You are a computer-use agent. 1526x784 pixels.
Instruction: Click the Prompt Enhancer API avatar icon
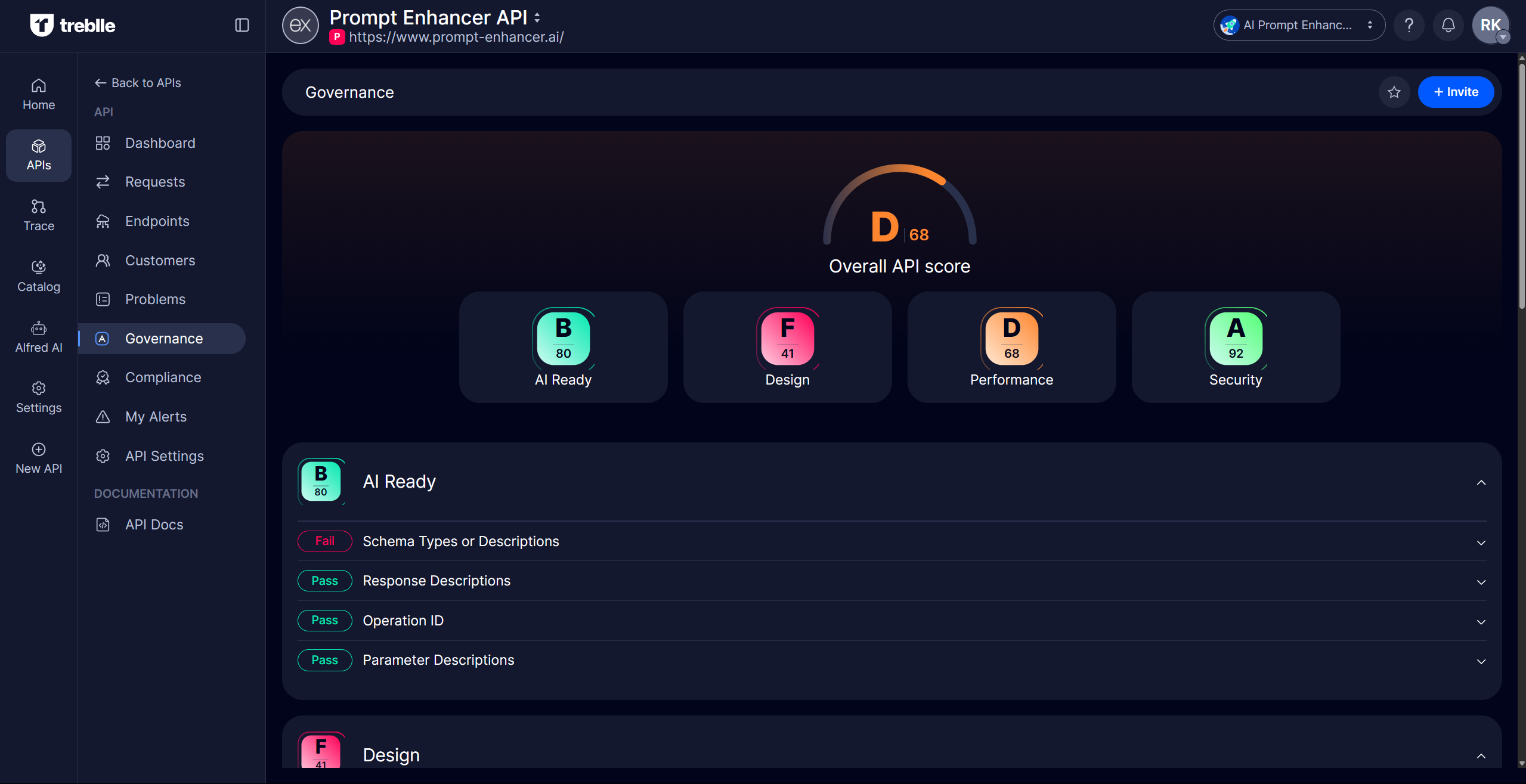click(300, 25)
